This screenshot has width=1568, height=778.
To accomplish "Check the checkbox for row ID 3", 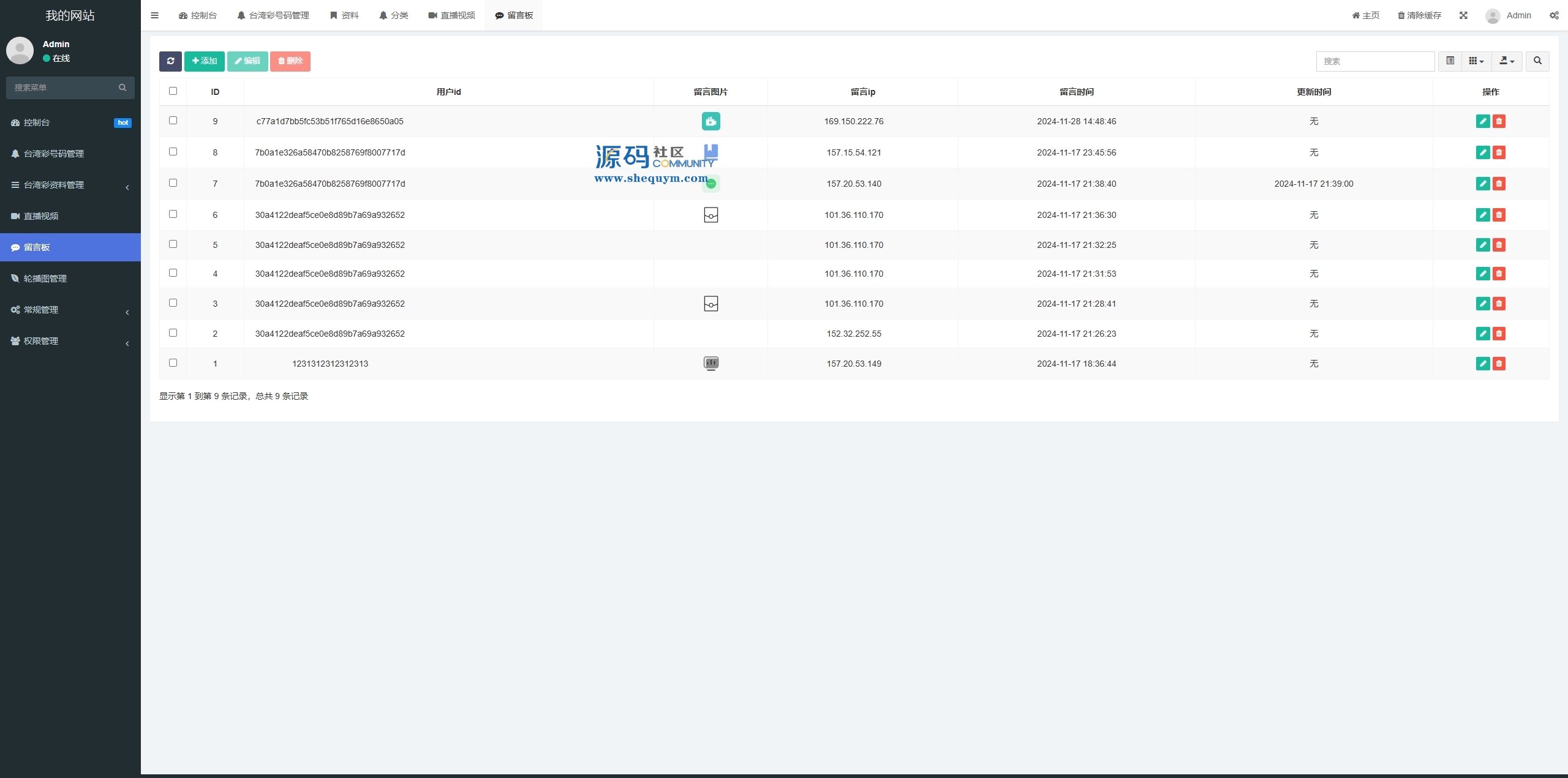I will (173, 303).
